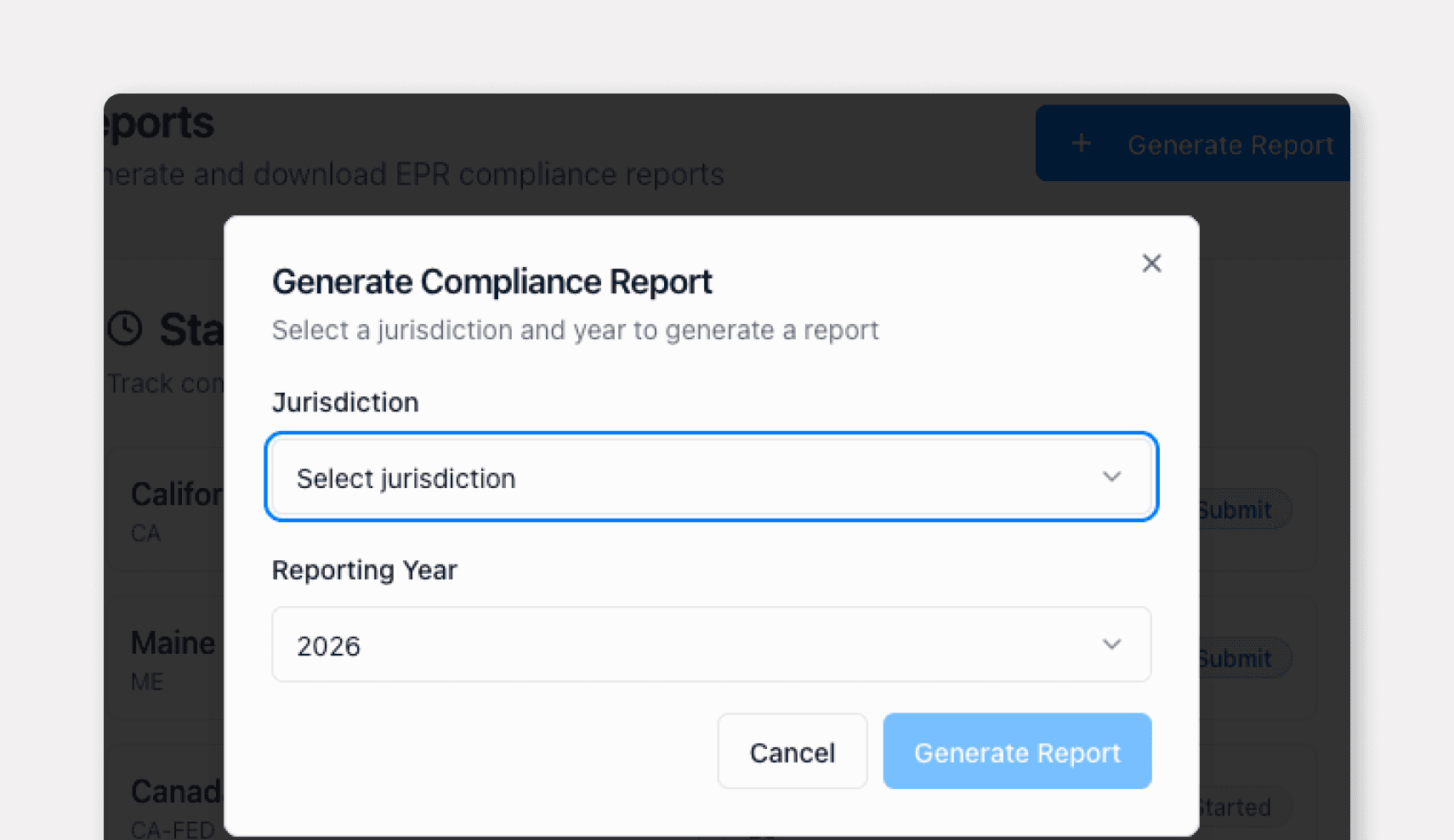
Task: Click the X to close the dialog
Action: 1151,263
